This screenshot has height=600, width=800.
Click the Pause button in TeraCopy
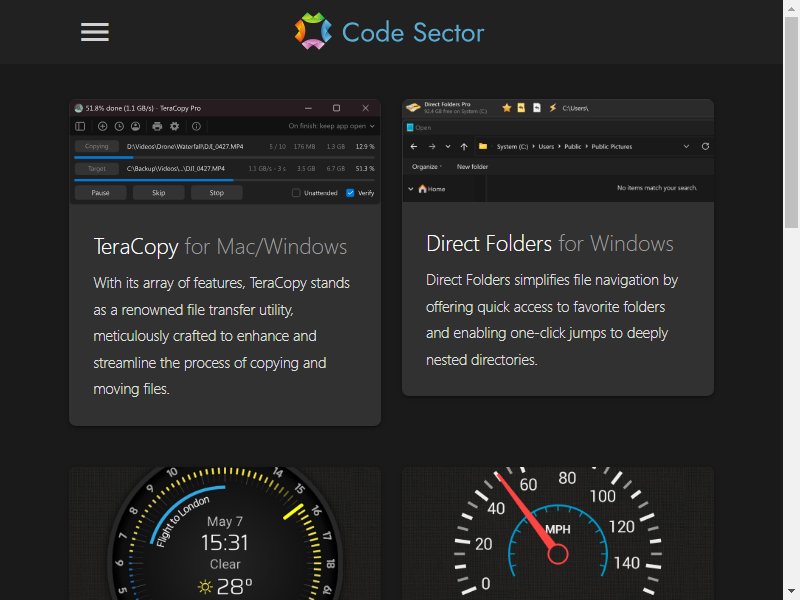coord(101,193)
